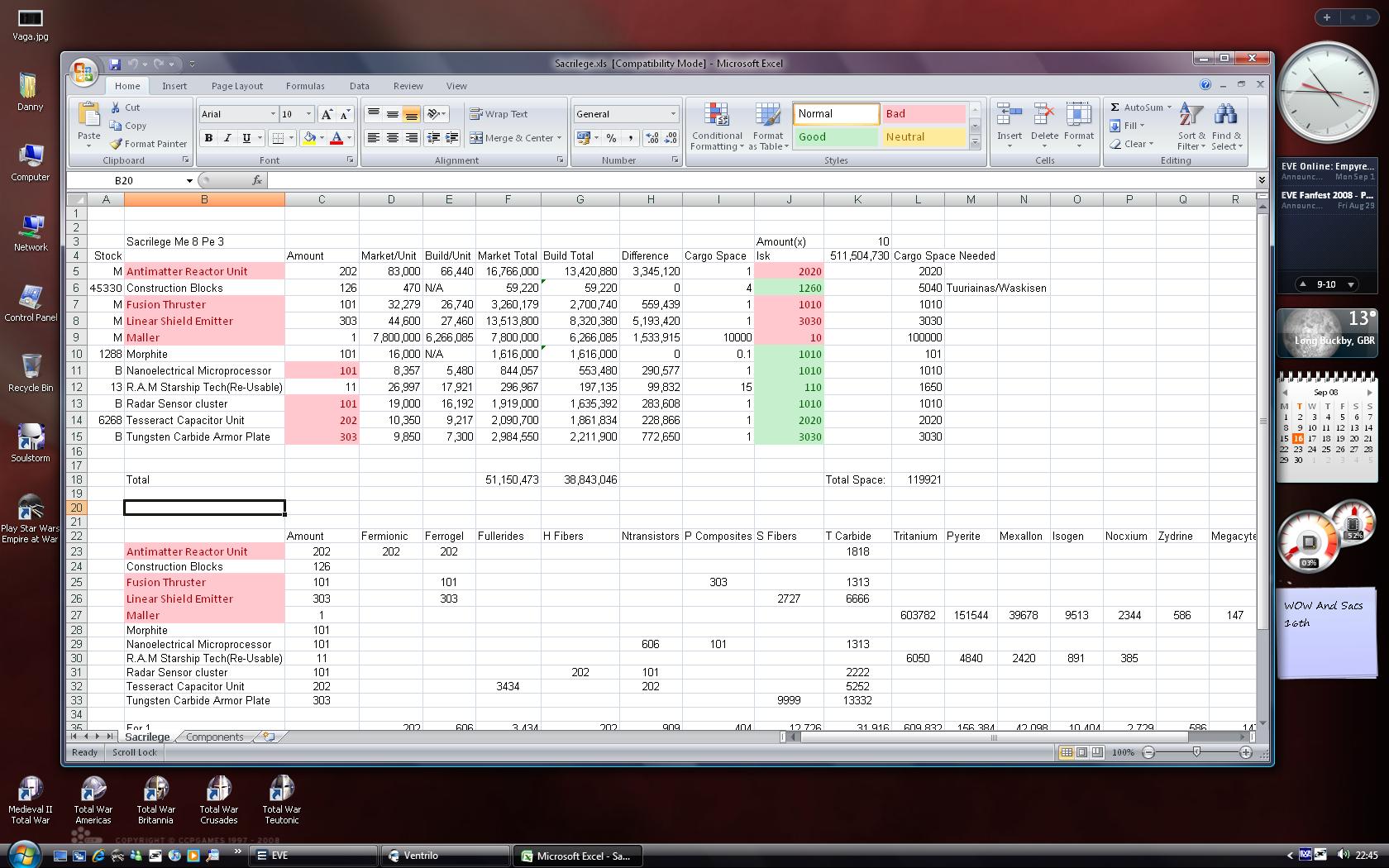This screenshot has height=868, width=1389.
Task: Expand the Merge & Center dropdown arrow
Action: point(560,138)
